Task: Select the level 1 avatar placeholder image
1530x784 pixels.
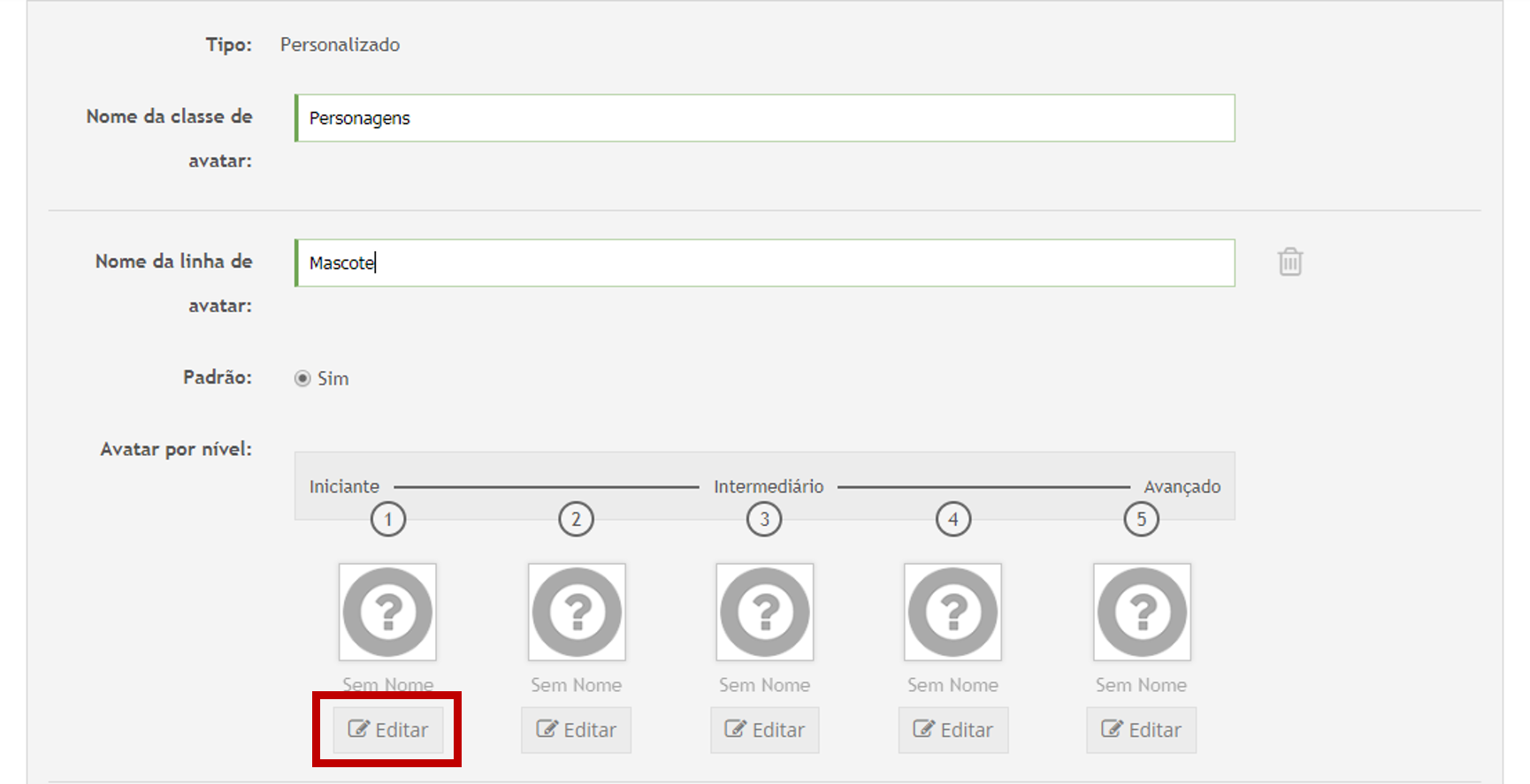Action: pos(387,612)
